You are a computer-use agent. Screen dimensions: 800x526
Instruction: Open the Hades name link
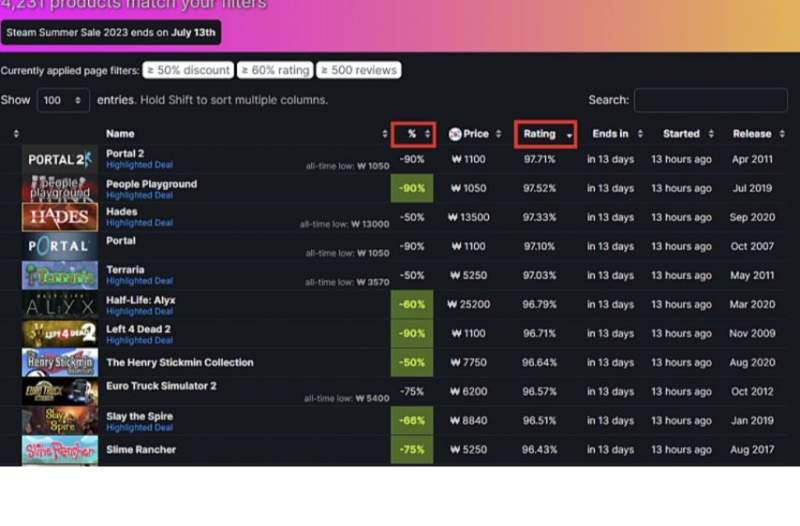pyautogui.click(x=122, y=212)
